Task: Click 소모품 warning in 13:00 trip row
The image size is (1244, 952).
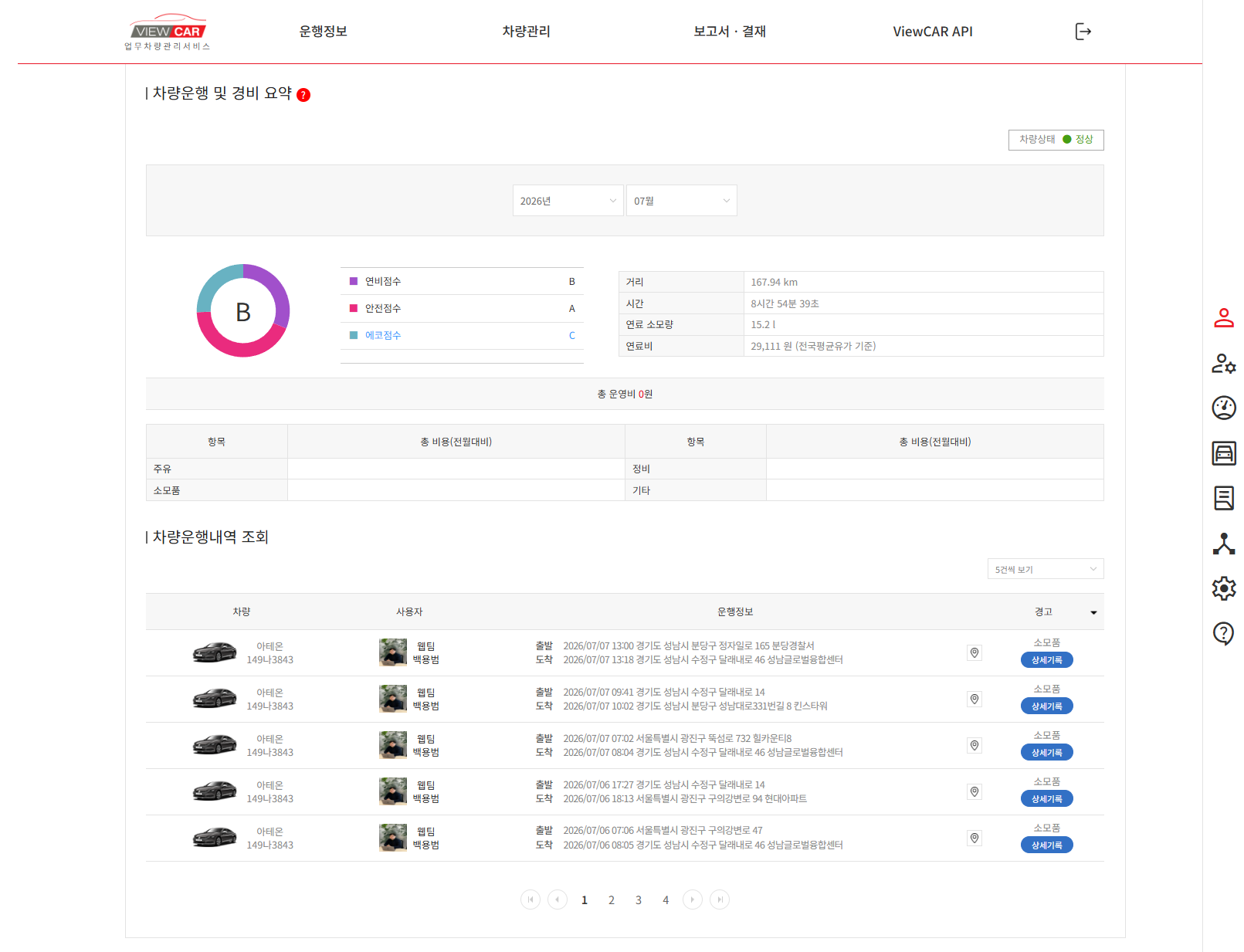Action: click(x=1047, y=642)
